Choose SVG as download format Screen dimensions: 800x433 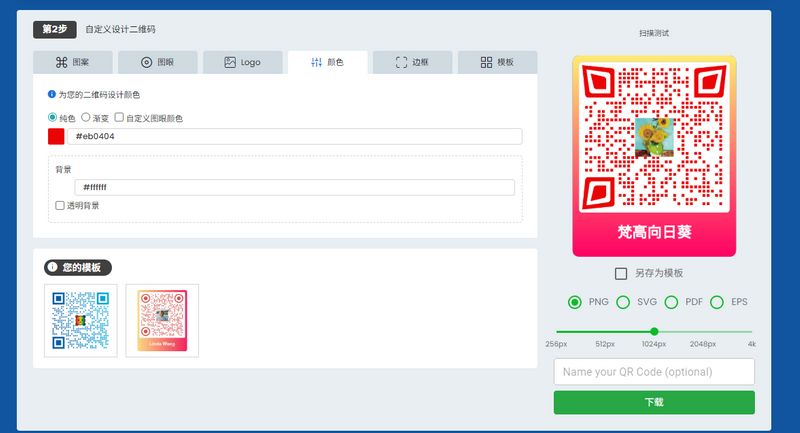[x=623, y=302]
